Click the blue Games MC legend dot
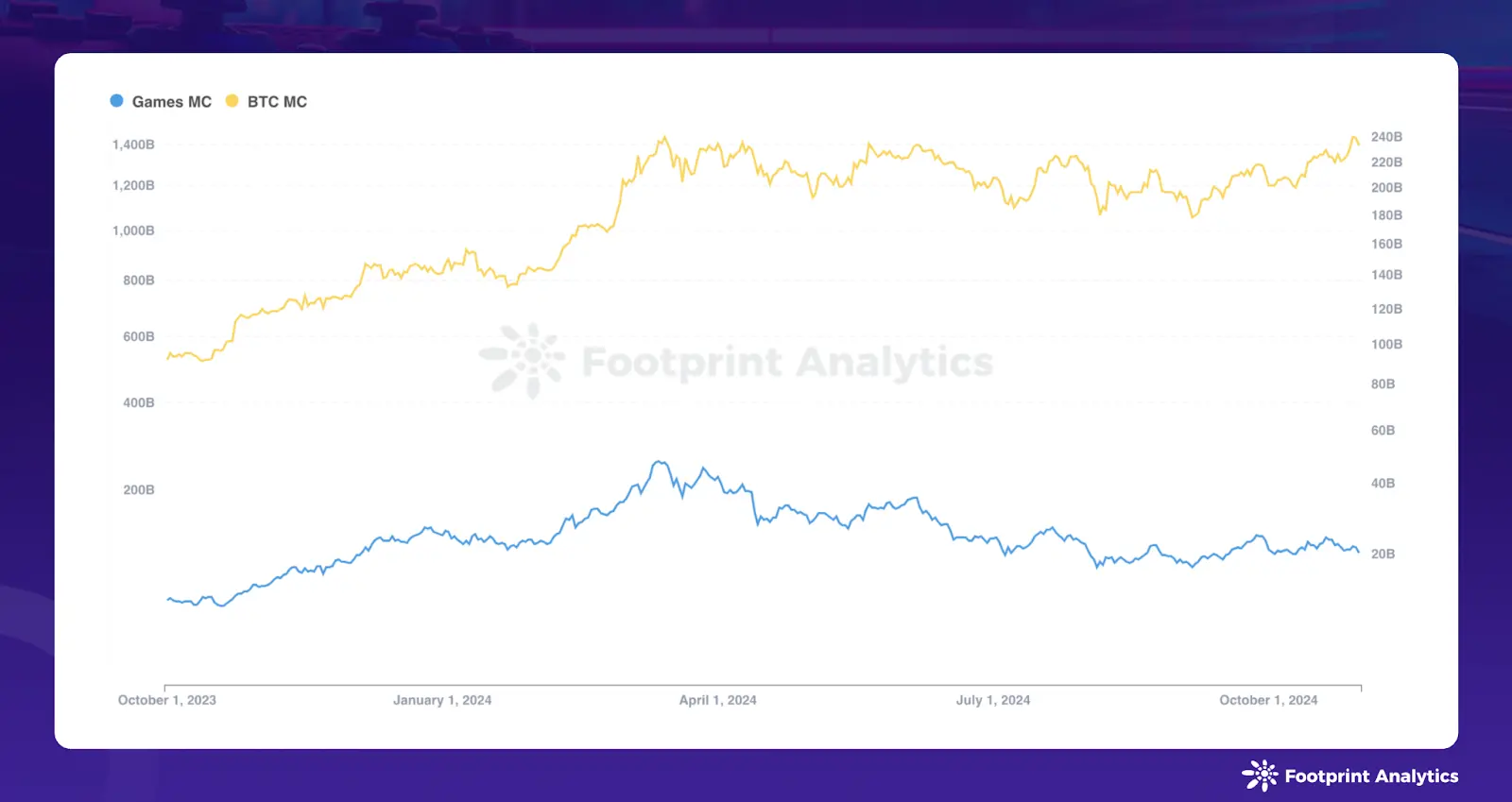 [x=116, y=101]
